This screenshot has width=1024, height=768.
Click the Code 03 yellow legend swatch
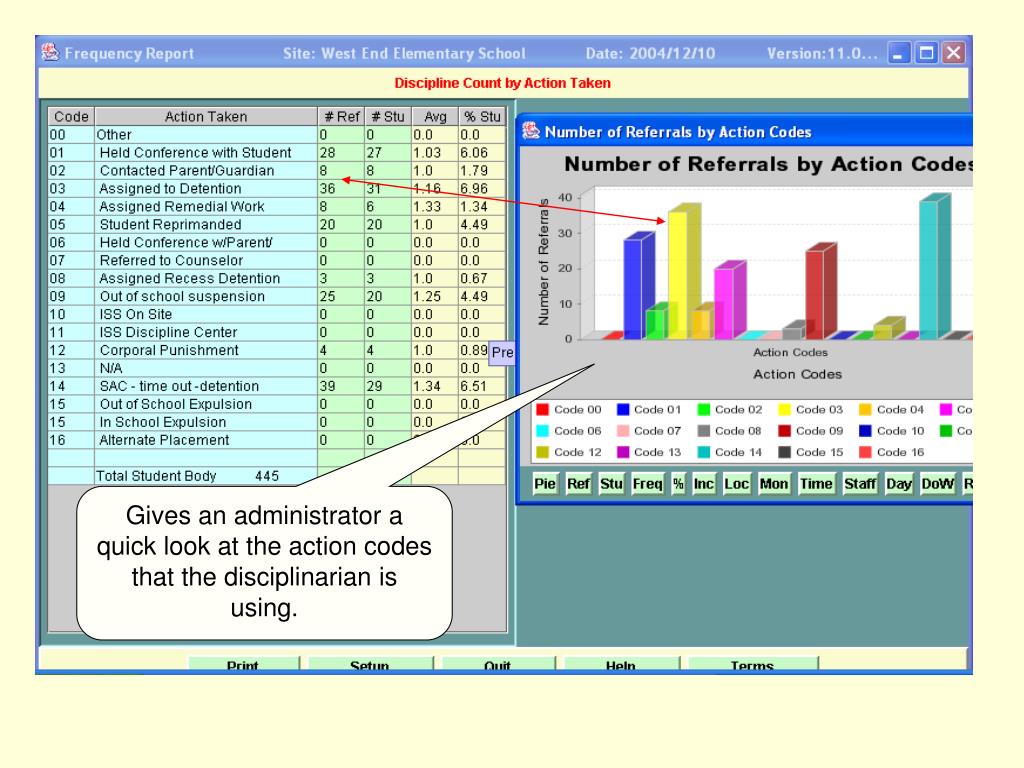[x=785, y=409]
